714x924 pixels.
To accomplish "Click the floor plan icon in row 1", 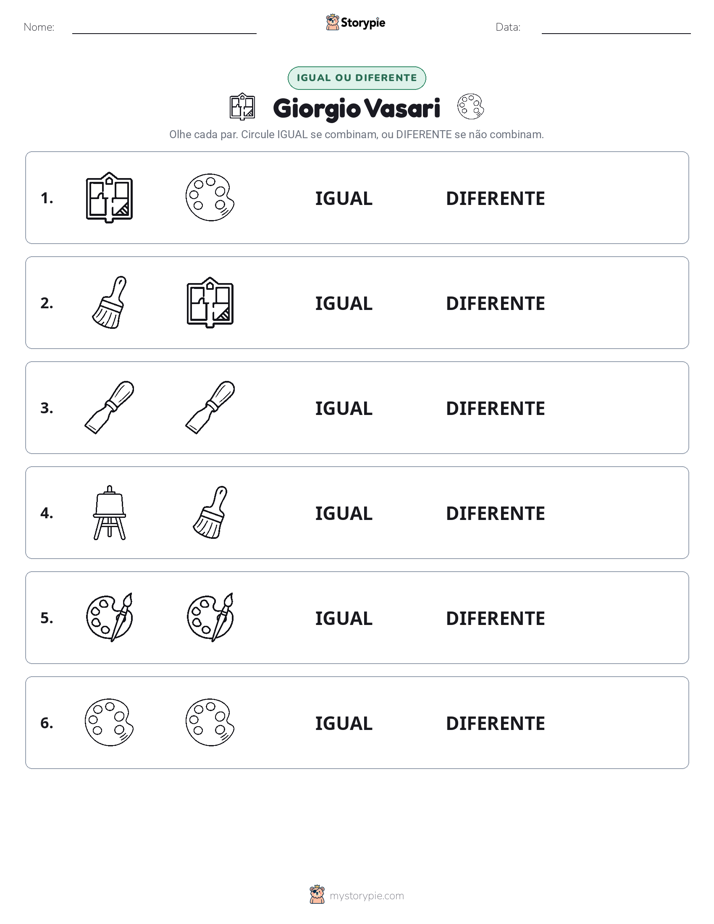I will (109, 197).
